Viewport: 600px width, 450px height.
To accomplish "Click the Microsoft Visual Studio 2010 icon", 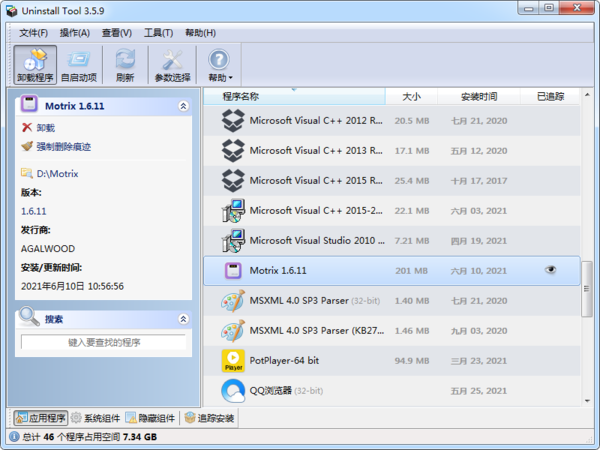I will click(x=233, y=240).
